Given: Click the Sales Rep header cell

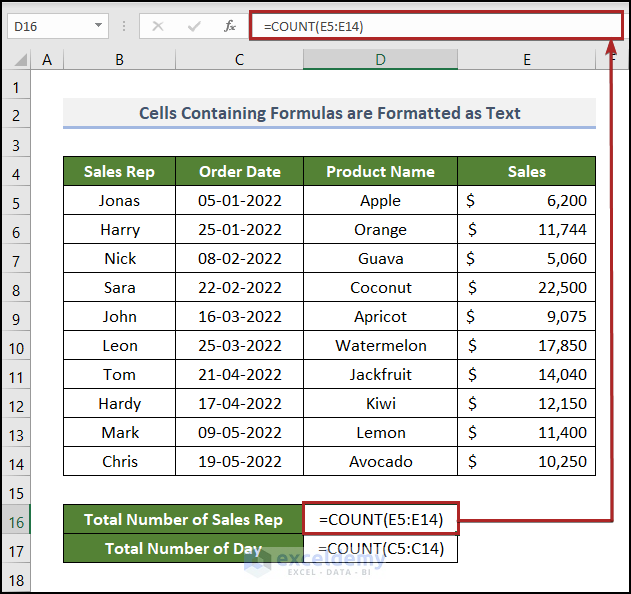Looking at the screenshot, I should (119, 171).
